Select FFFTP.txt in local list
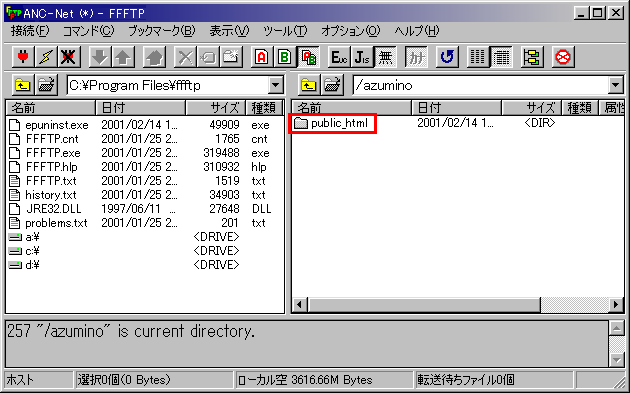630x393 pixels. tap(43, 181)
